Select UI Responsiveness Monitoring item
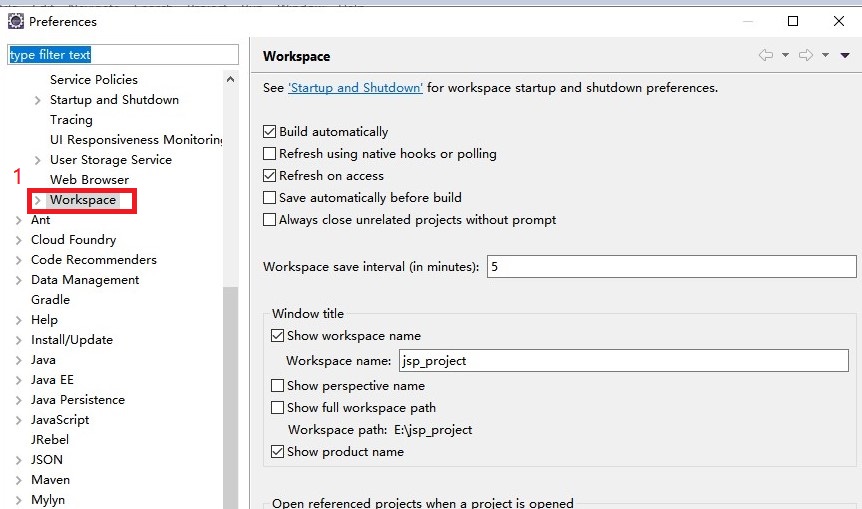Viewport: 862px width, 509px height. point(136,140)
